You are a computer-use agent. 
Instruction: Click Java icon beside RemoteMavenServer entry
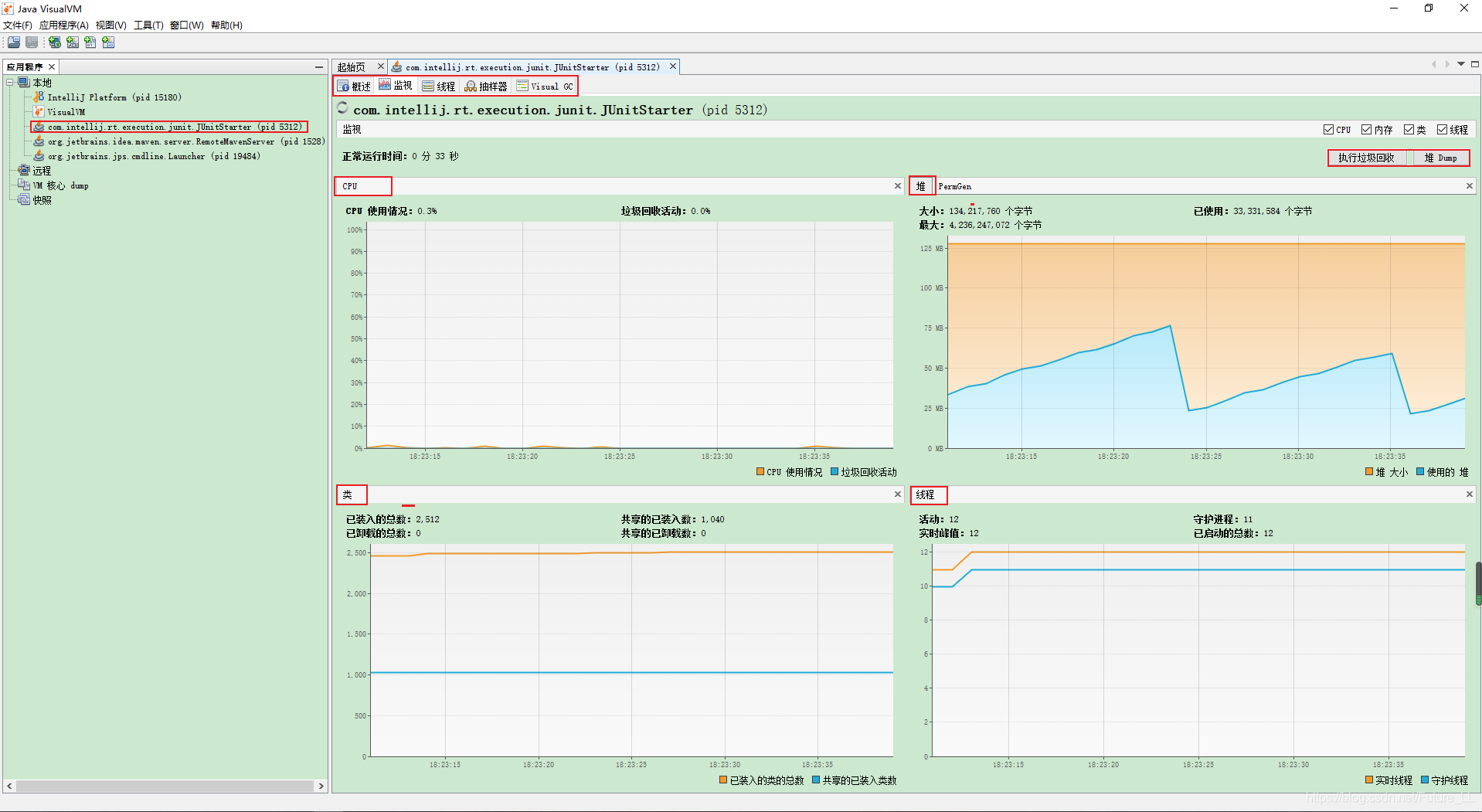[39, 141]
